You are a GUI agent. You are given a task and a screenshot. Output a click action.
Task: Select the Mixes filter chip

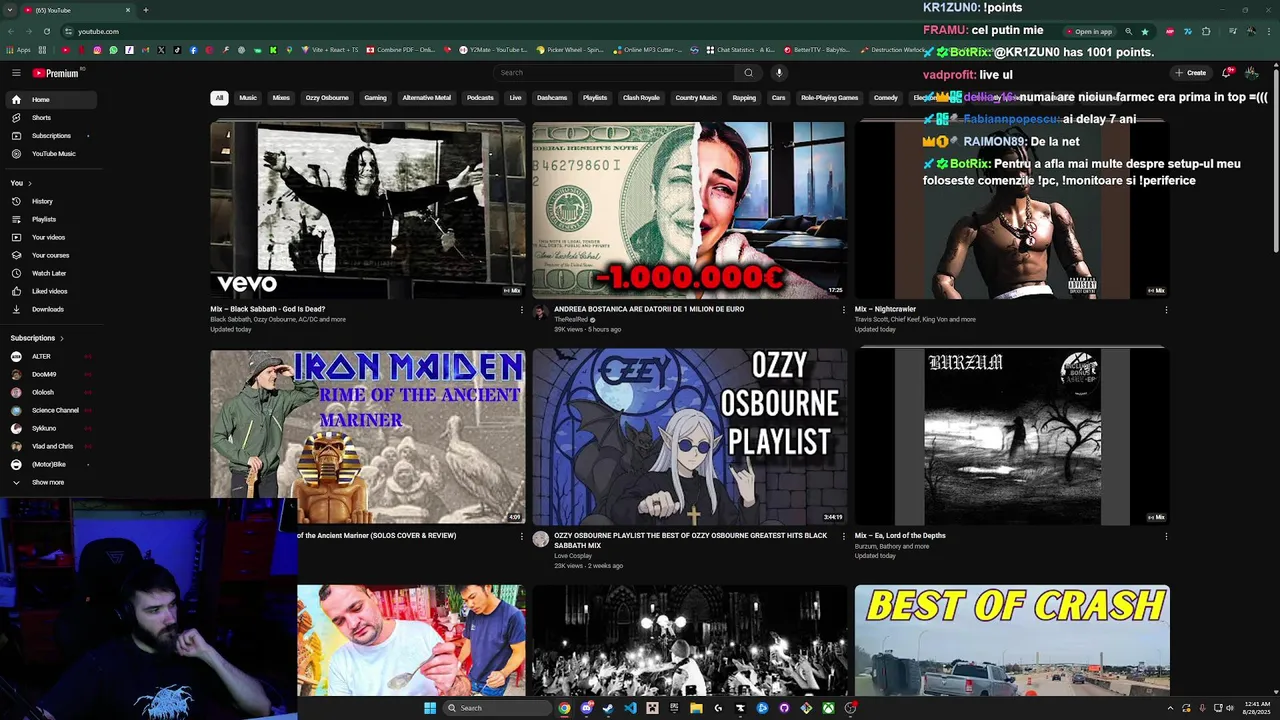[x=281, y=98]
